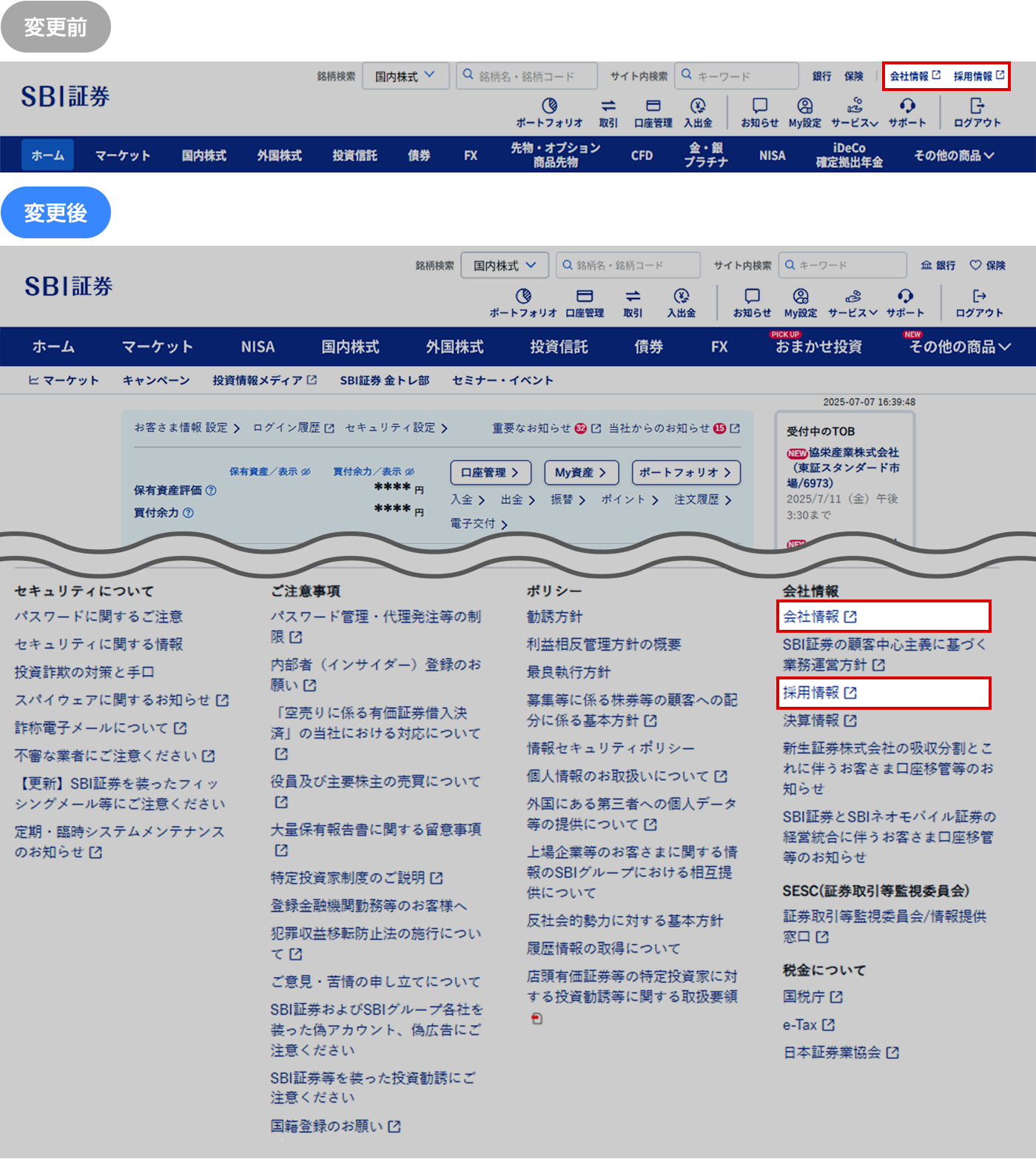Click help icon next to 買付余力
The height and width of the screenshot is (1159, 1036).
click(188, 512)
